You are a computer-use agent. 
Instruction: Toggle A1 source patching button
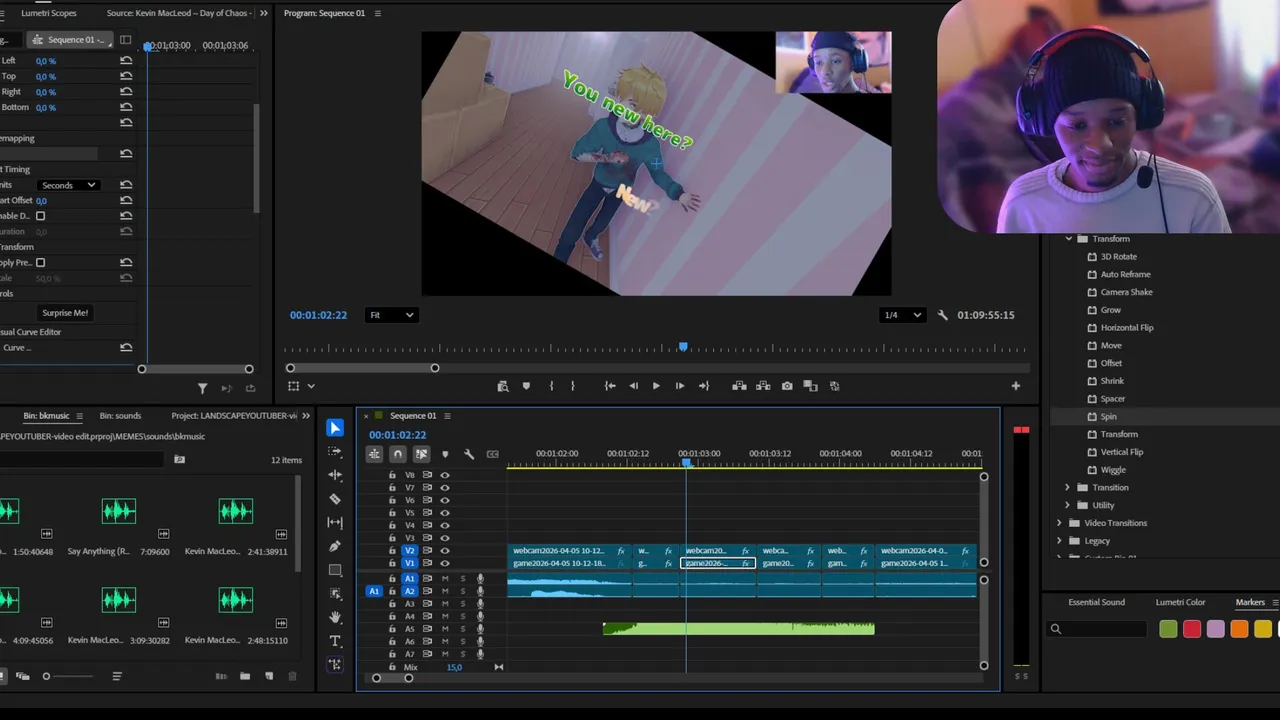374,591
